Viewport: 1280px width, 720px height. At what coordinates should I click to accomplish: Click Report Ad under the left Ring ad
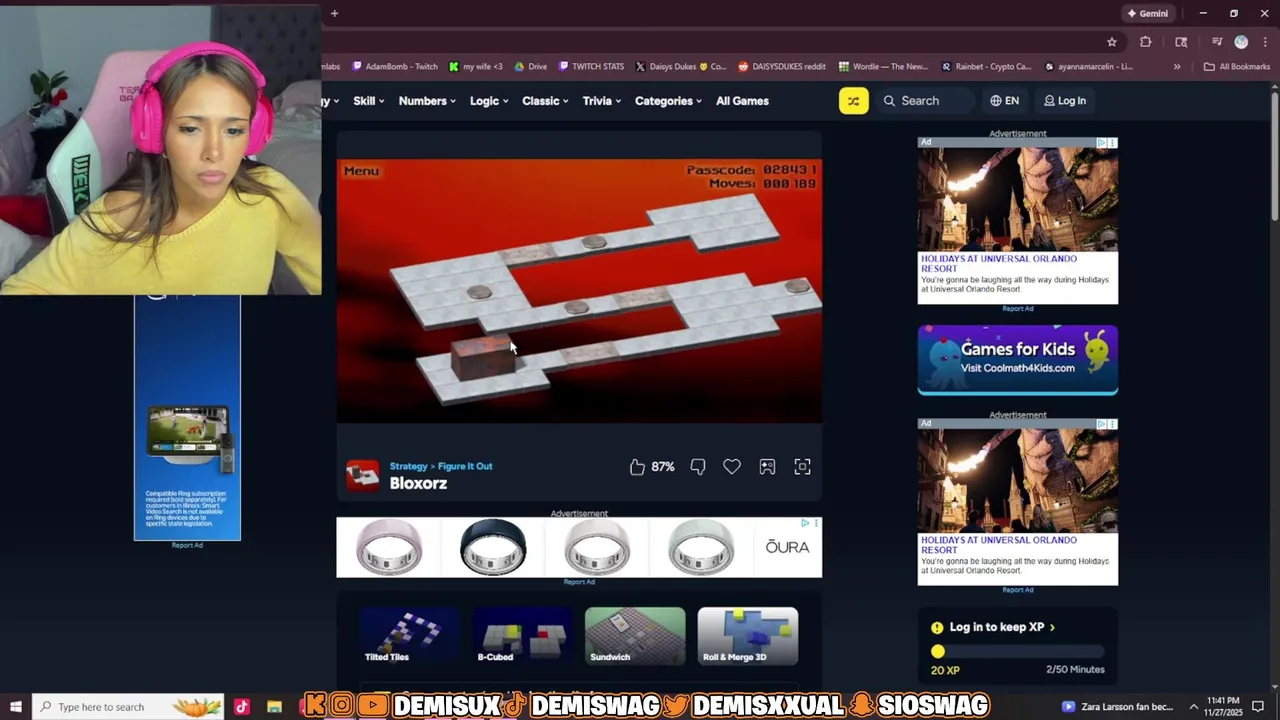click(187, 545)
